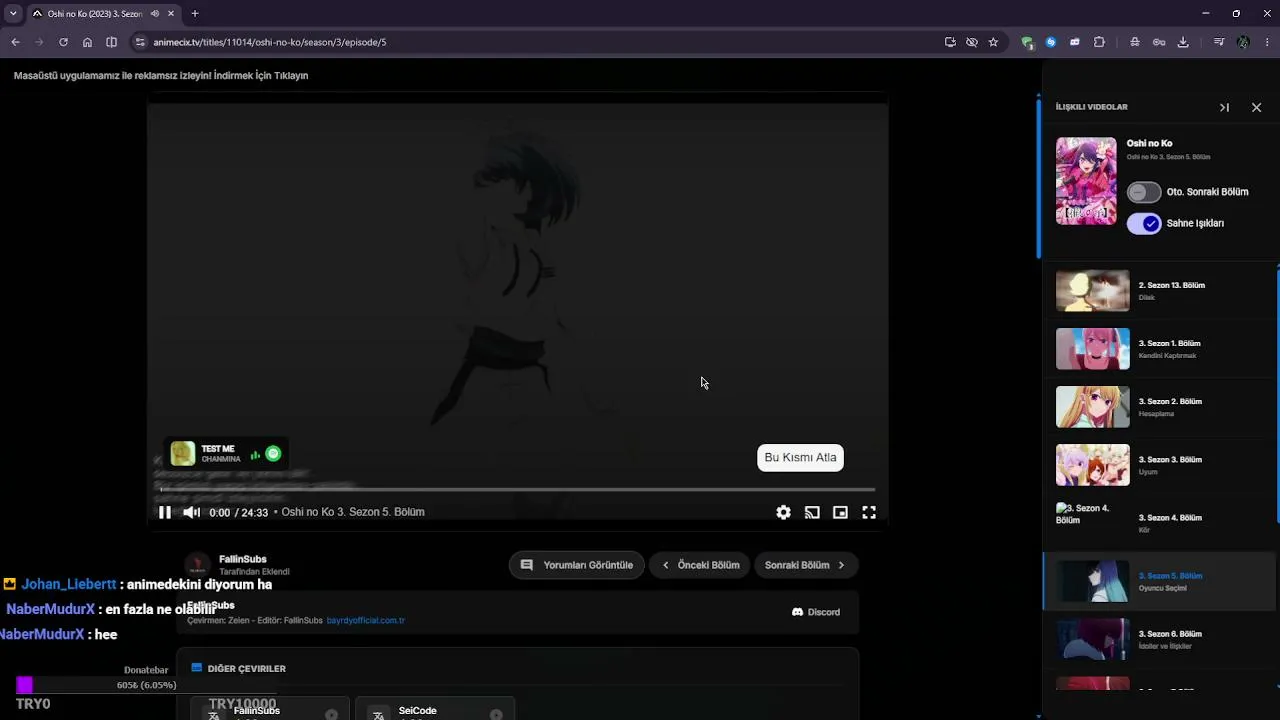Open the password key toolbar icon
The width and height of the screenshot is (1280, 720).
[1159, 42]
